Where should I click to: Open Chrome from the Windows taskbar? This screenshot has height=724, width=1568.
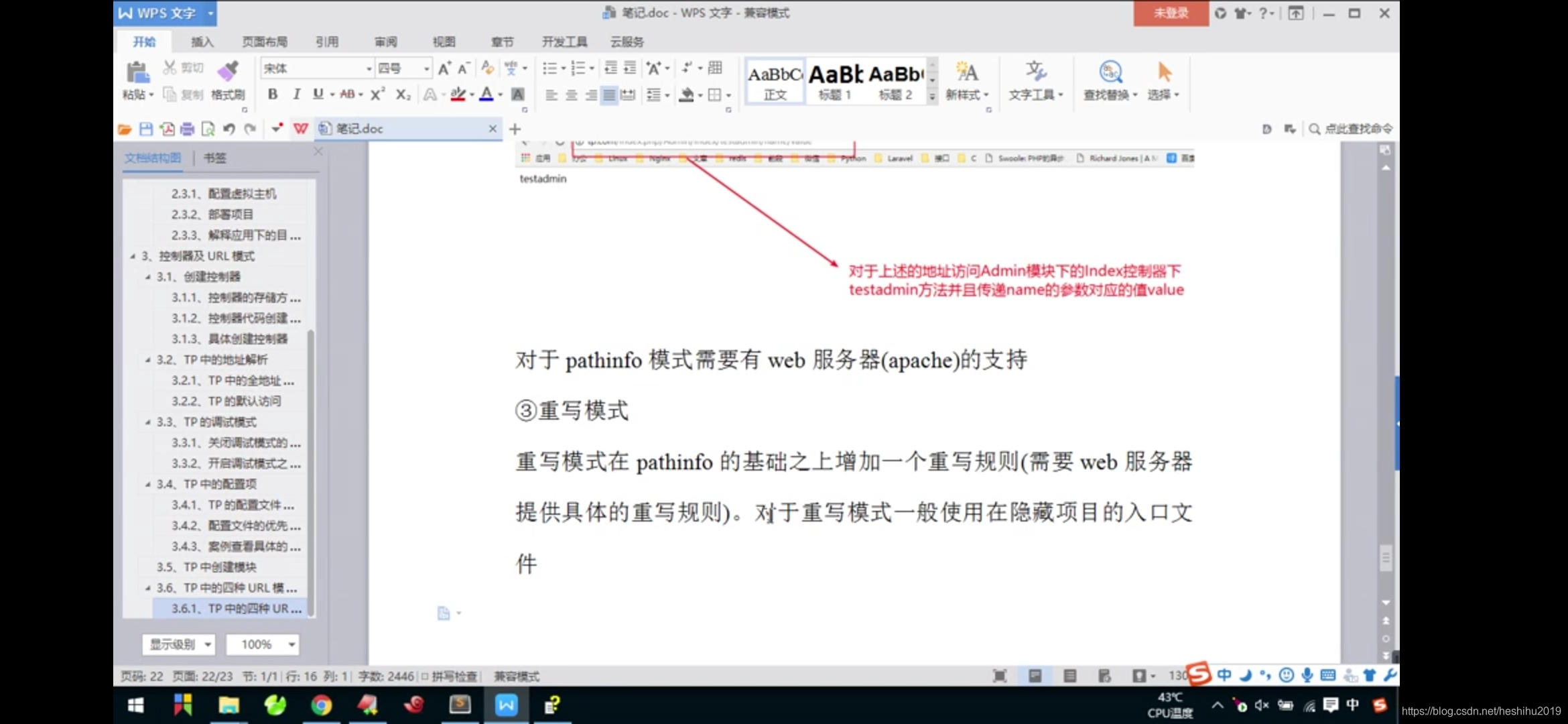click(321, 705)
